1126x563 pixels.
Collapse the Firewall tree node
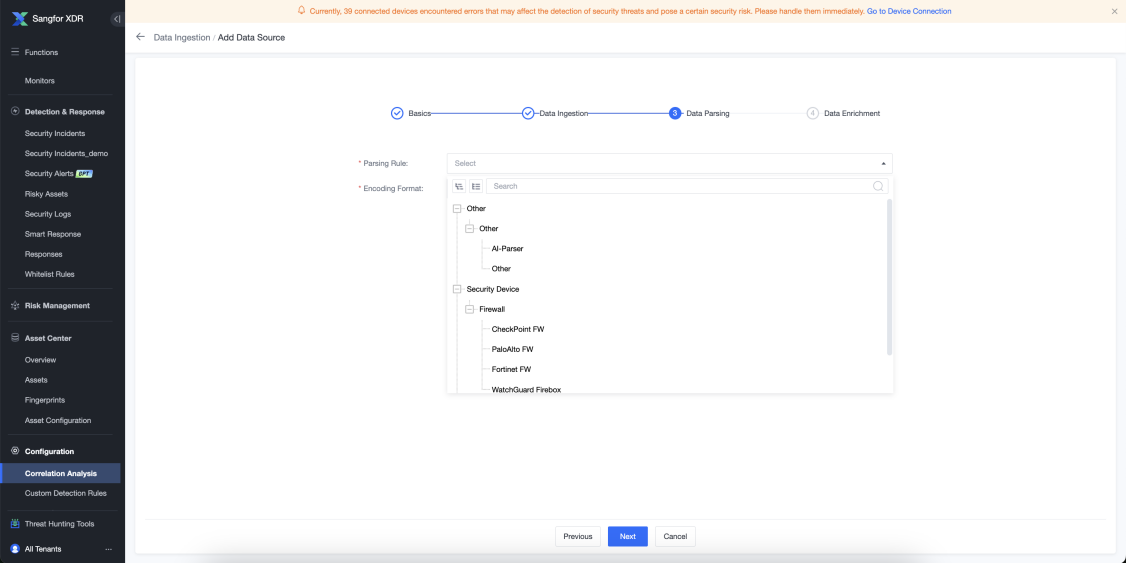point(470,310)
